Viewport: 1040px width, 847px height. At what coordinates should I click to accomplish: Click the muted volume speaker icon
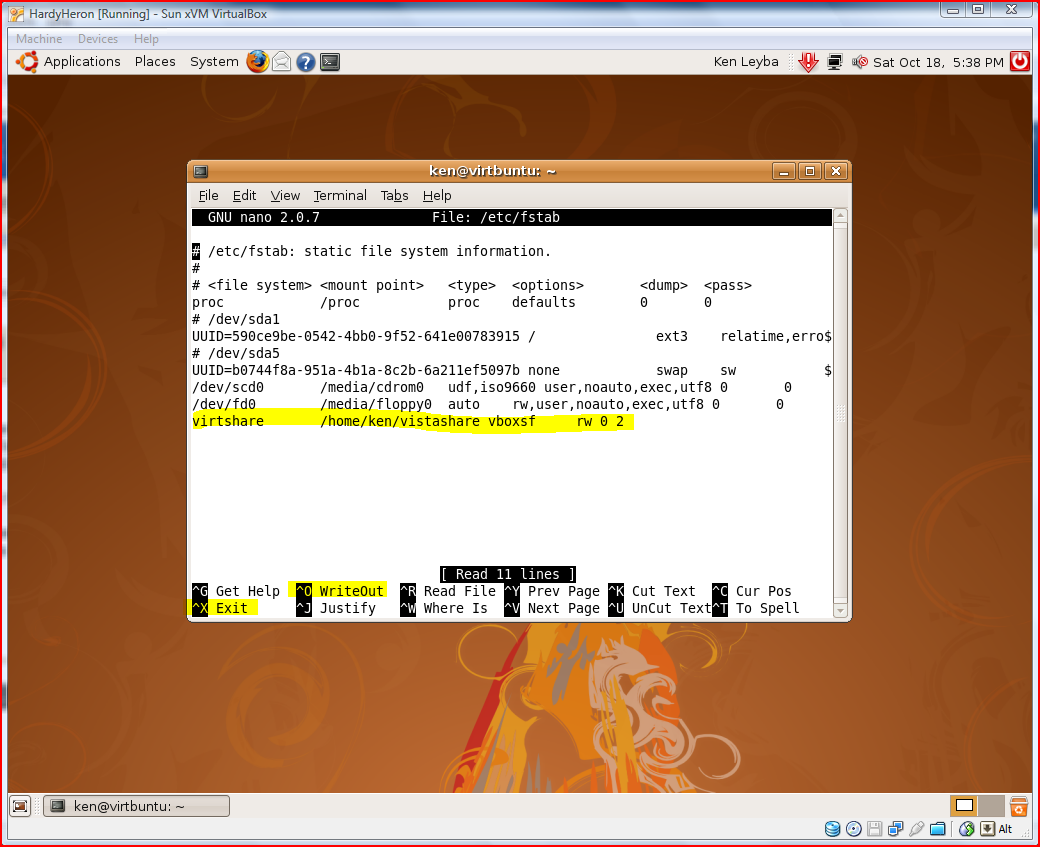pyautogui.click(x=860, y=62)
